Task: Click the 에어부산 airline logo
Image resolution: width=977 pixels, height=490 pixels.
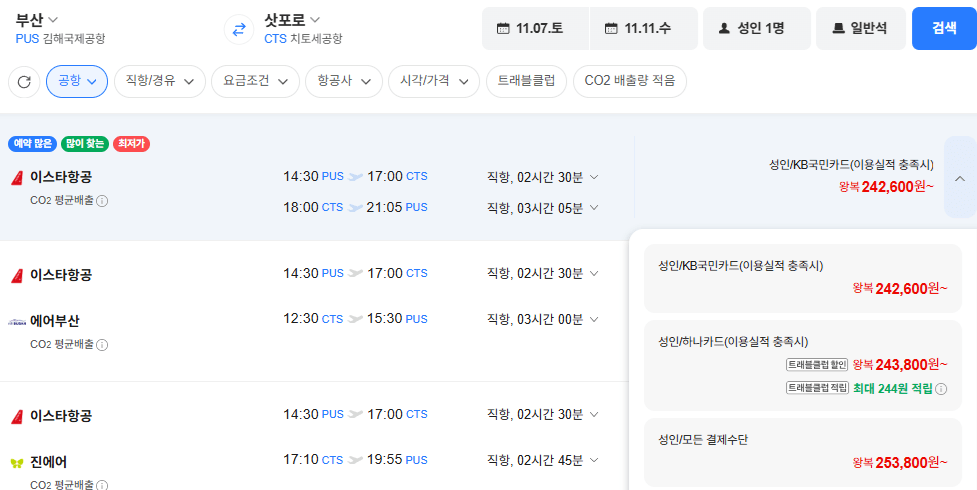Action: pyautogui.click(x=17, y=322)
